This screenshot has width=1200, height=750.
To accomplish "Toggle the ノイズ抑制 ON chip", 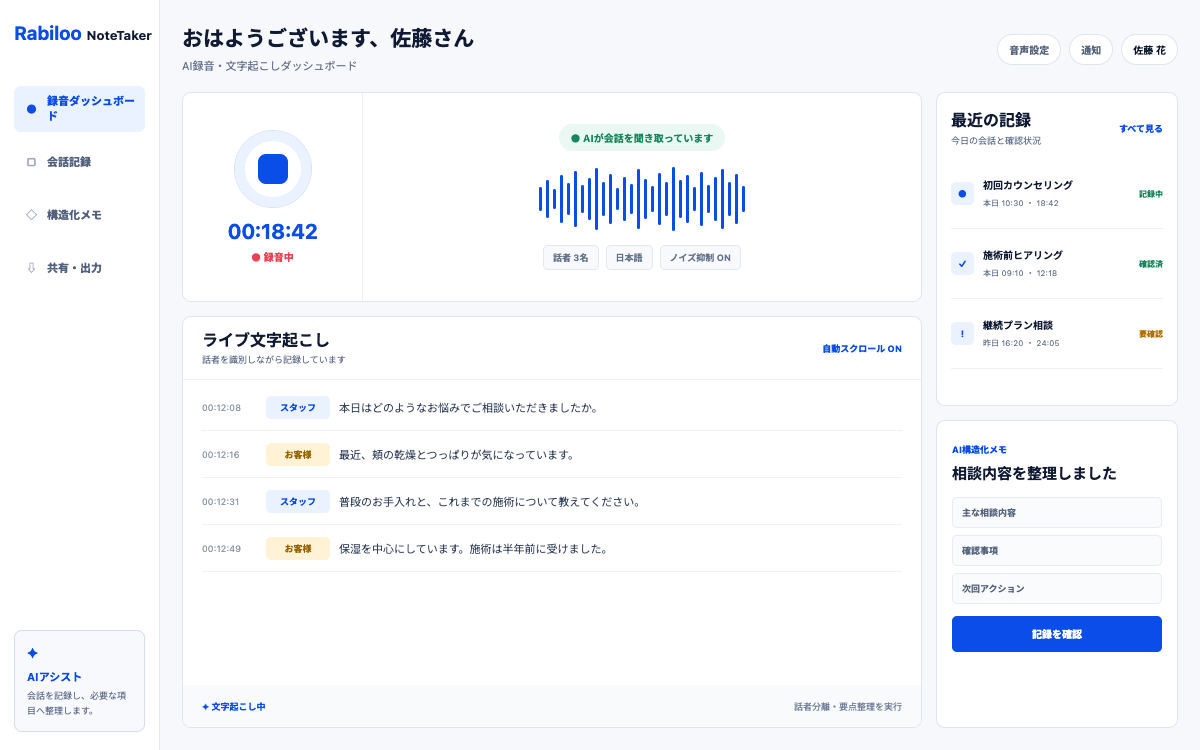I will tap(700, 258).
